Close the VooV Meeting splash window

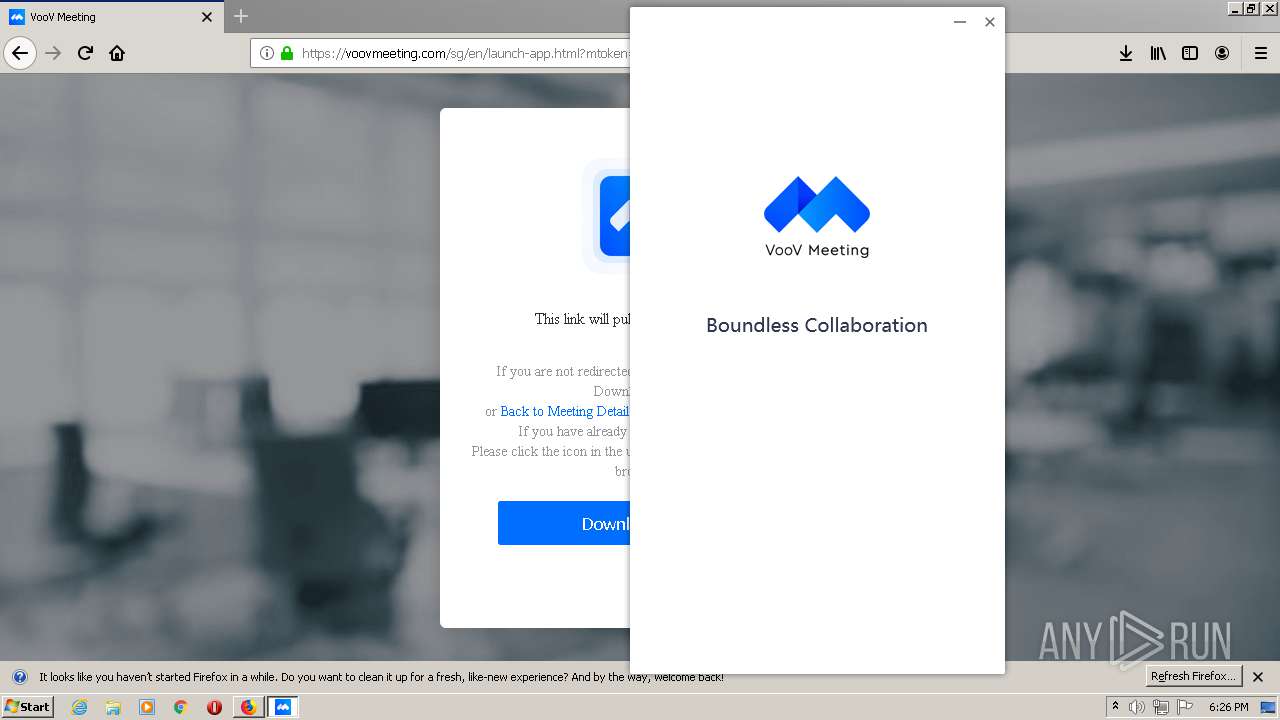pos(990,22)
